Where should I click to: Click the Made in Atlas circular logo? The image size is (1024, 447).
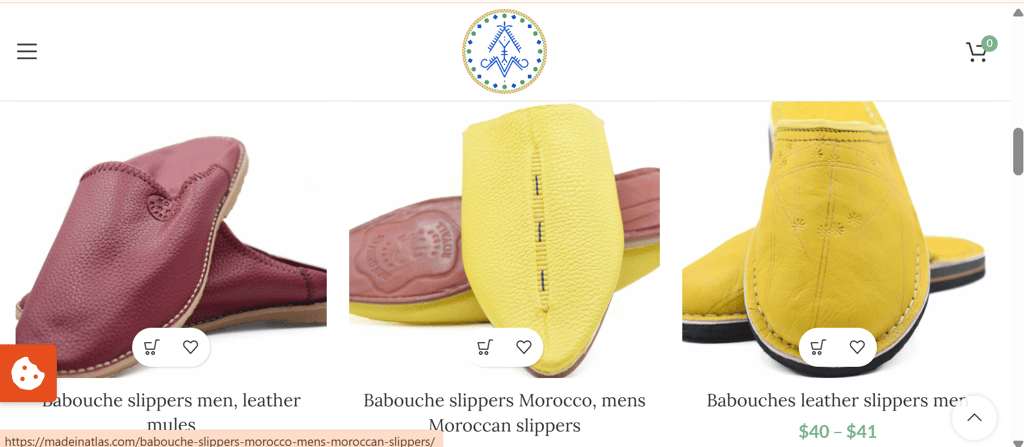[504, 51]
